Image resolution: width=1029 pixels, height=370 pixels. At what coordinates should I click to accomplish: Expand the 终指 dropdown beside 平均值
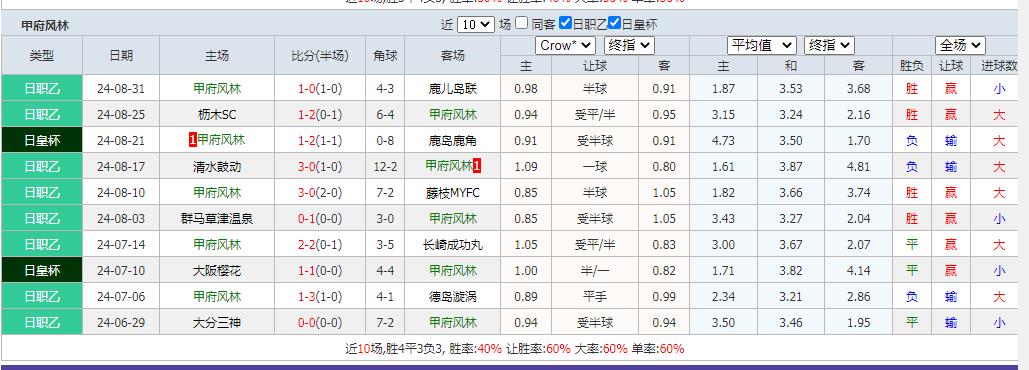coord(829,45)
